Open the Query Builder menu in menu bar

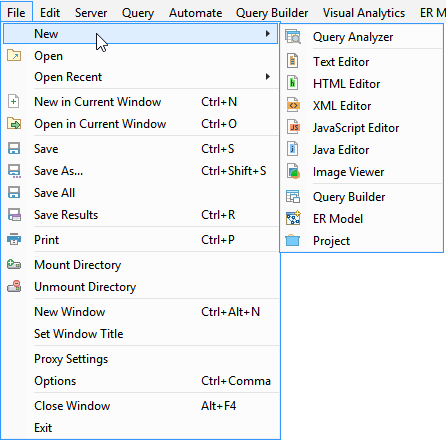(272, 13)
